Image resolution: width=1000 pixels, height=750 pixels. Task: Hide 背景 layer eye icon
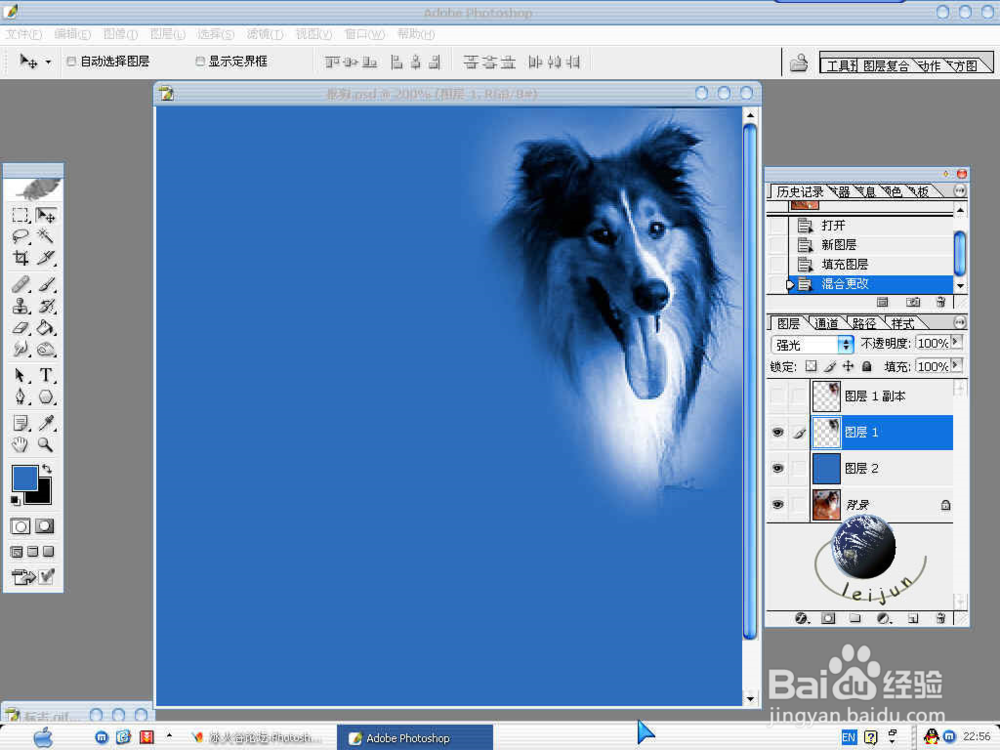[x=777, y=504]
